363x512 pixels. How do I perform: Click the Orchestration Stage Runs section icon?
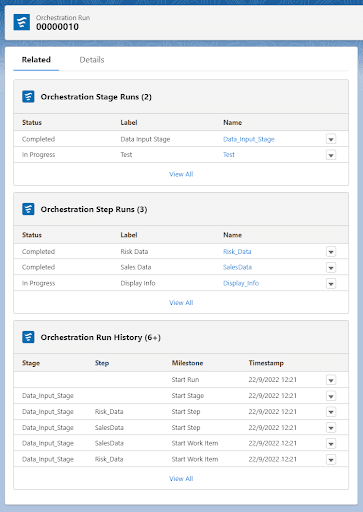click(28, 97)
